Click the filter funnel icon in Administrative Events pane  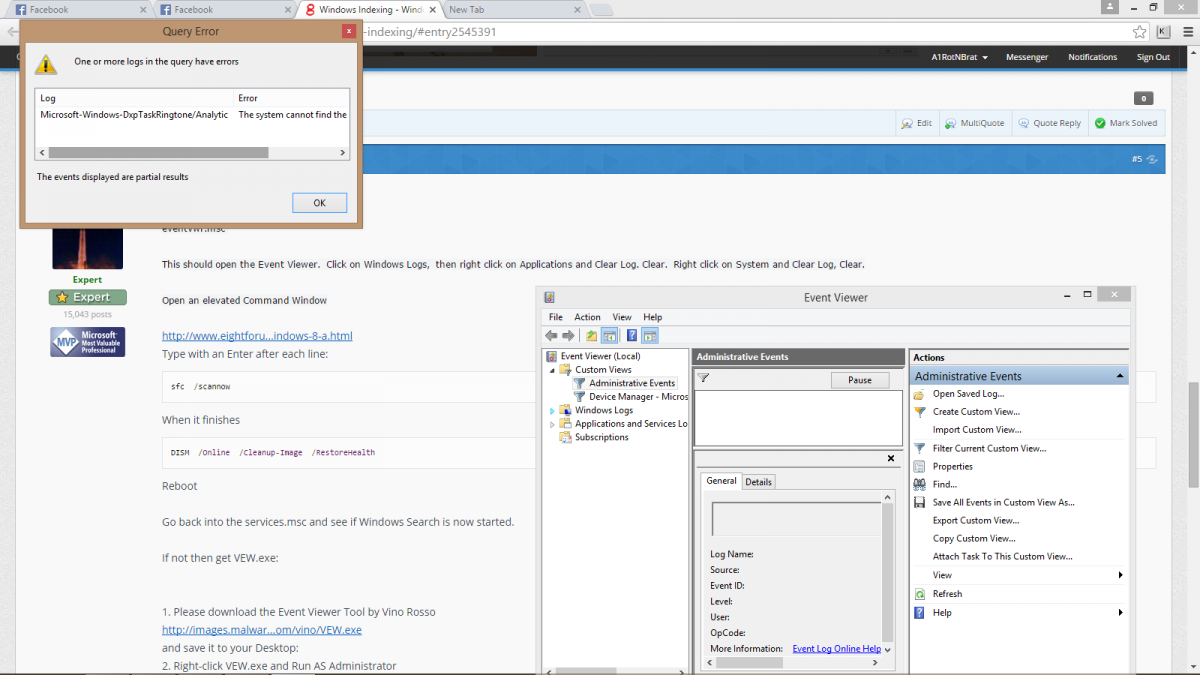click(x=703, y=378)
